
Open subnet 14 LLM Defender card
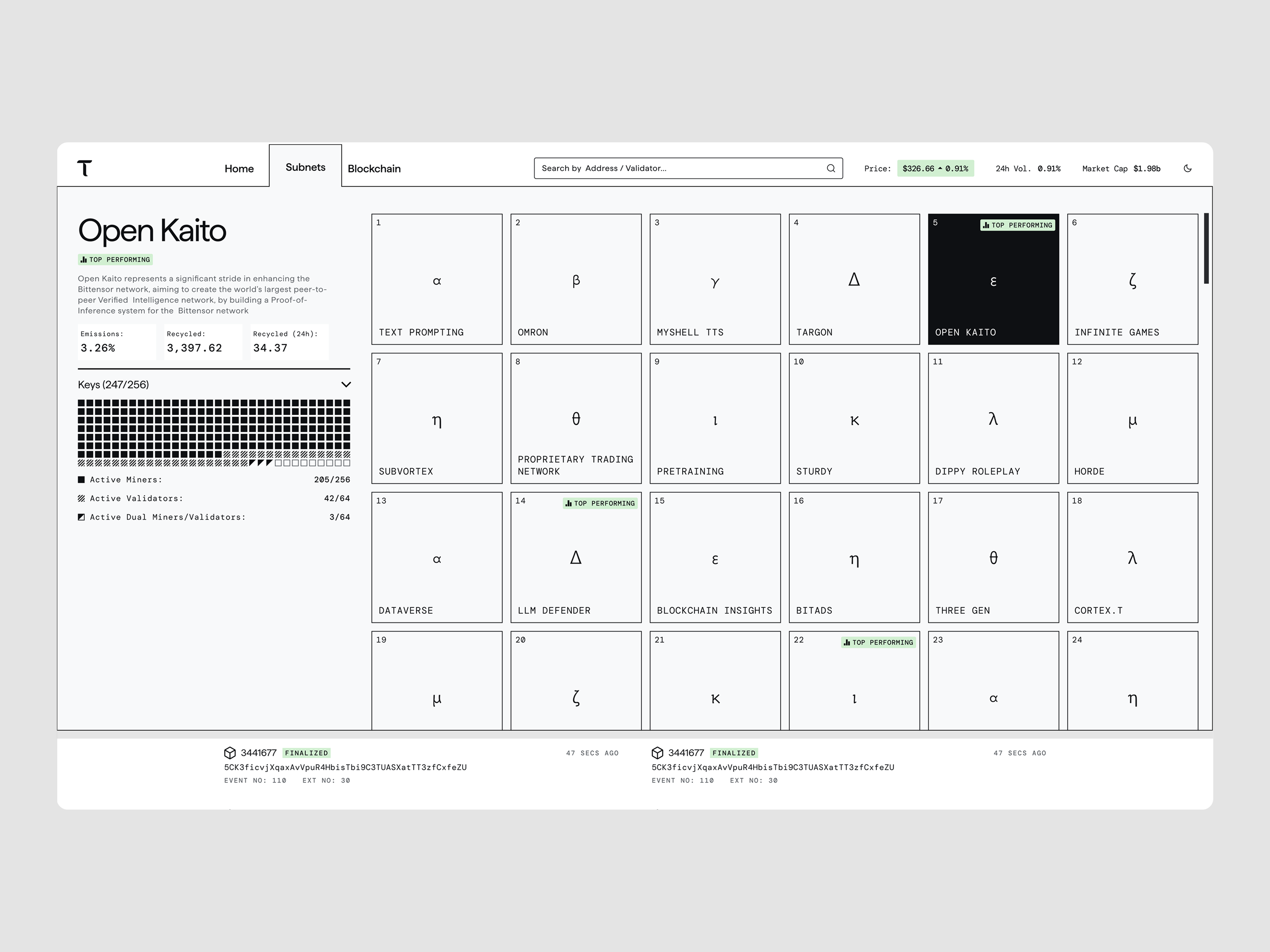coord(576,557)
